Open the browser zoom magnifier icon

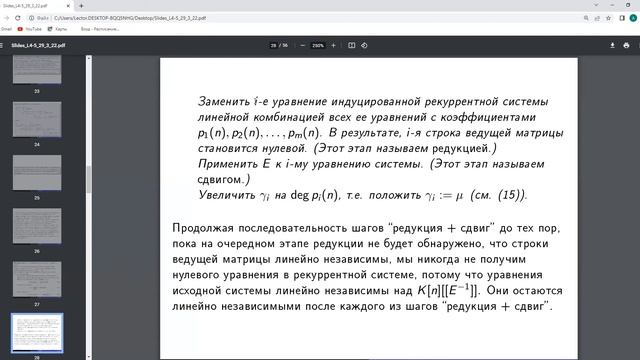pos(586,18)
